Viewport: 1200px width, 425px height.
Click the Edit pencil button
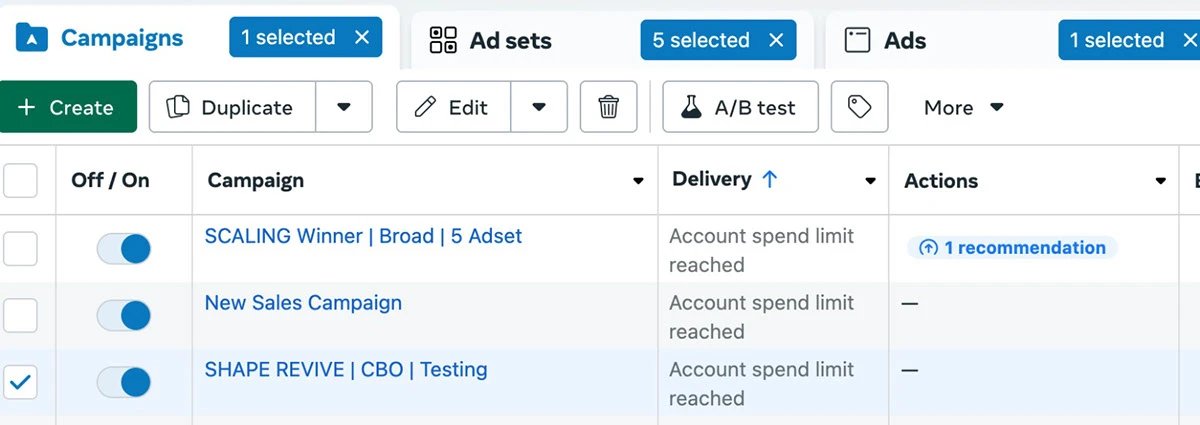click(x=453, y=107)
